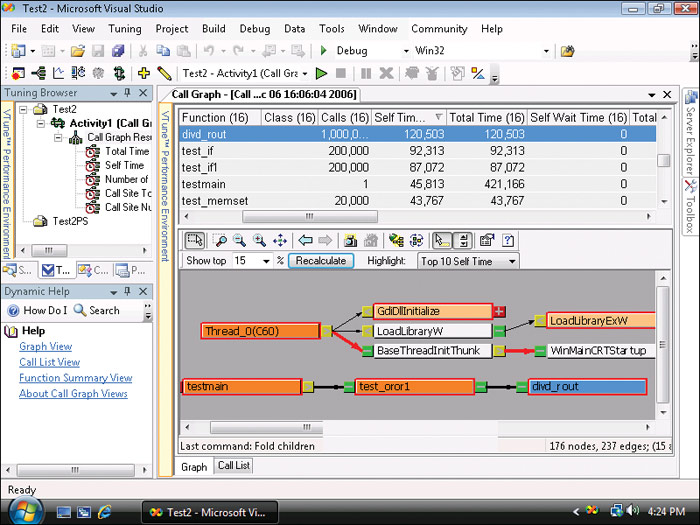Sort by the Self Time column header
Screen dimensions: 700x525
click(409, 117)
